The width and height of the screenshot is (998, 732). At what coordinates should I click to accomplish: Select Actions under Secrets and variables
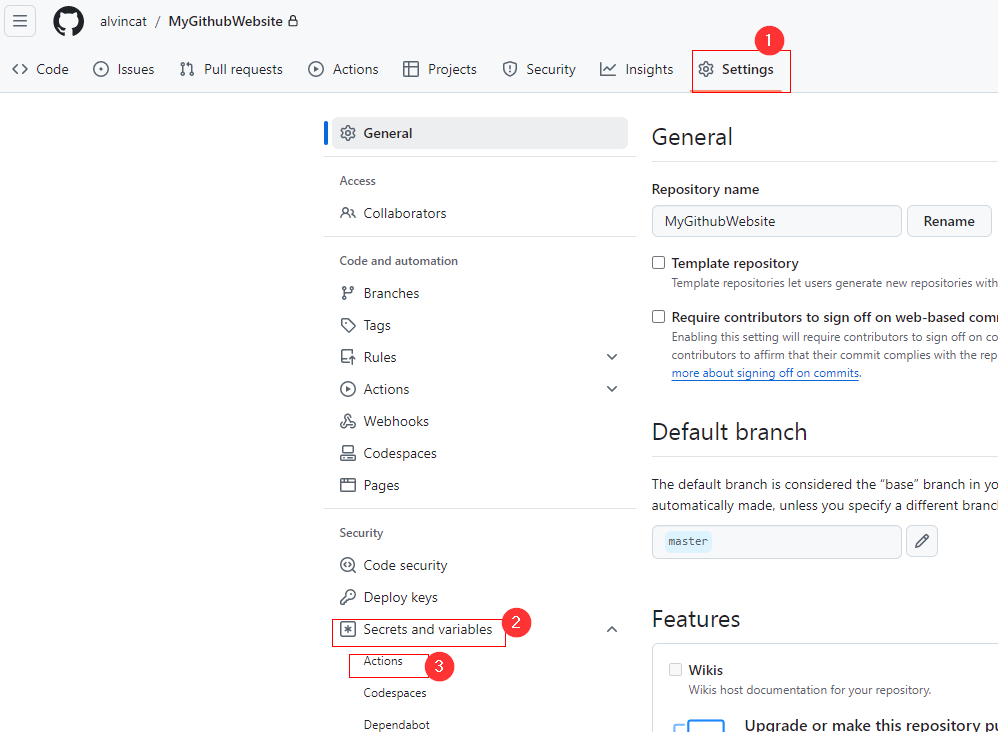(x=383, y=661)
